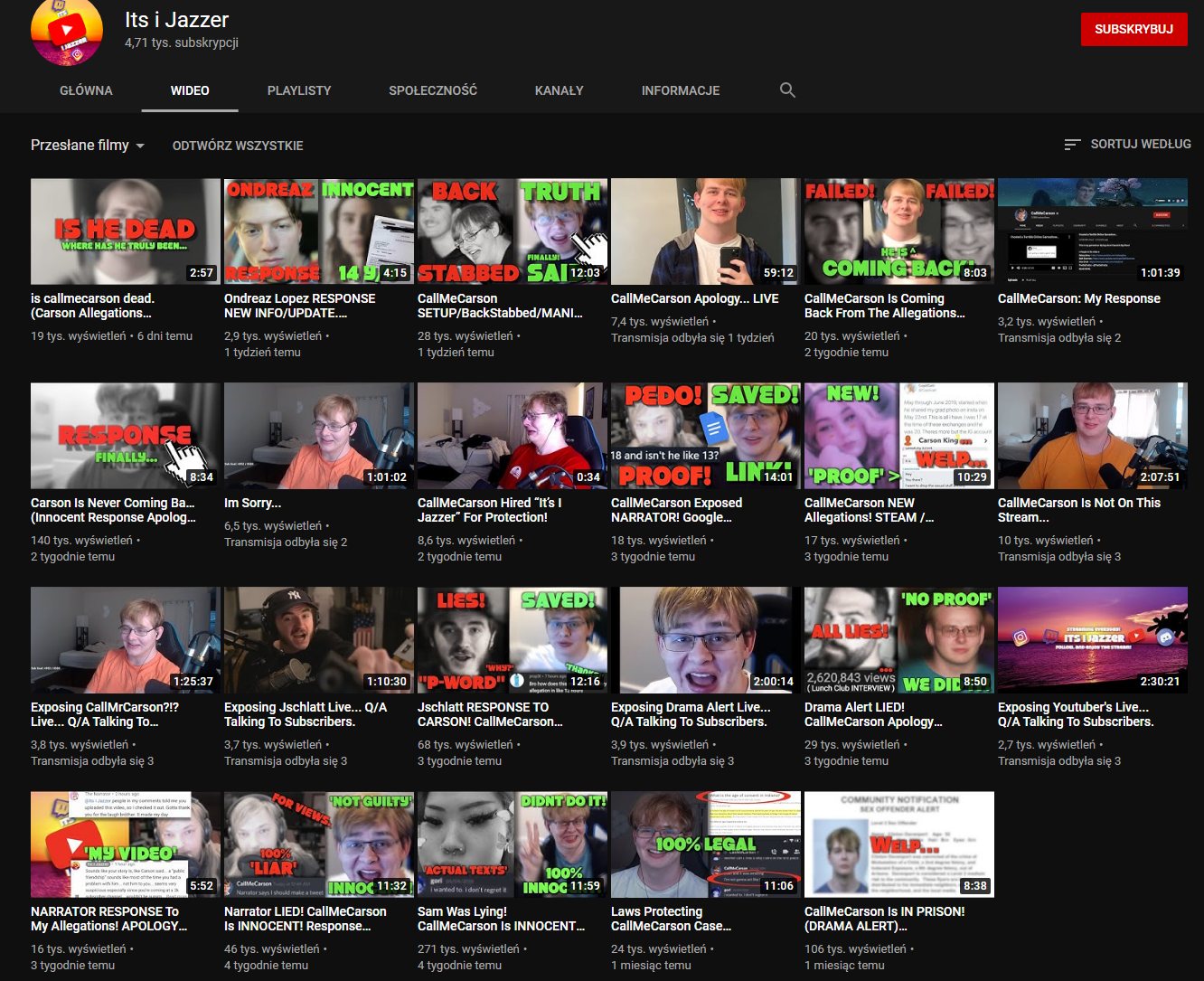The image size is (1204, 981).
Task: Click ODTWÓRZ WSZYSTKIE to play all
Action: [238, 146]
